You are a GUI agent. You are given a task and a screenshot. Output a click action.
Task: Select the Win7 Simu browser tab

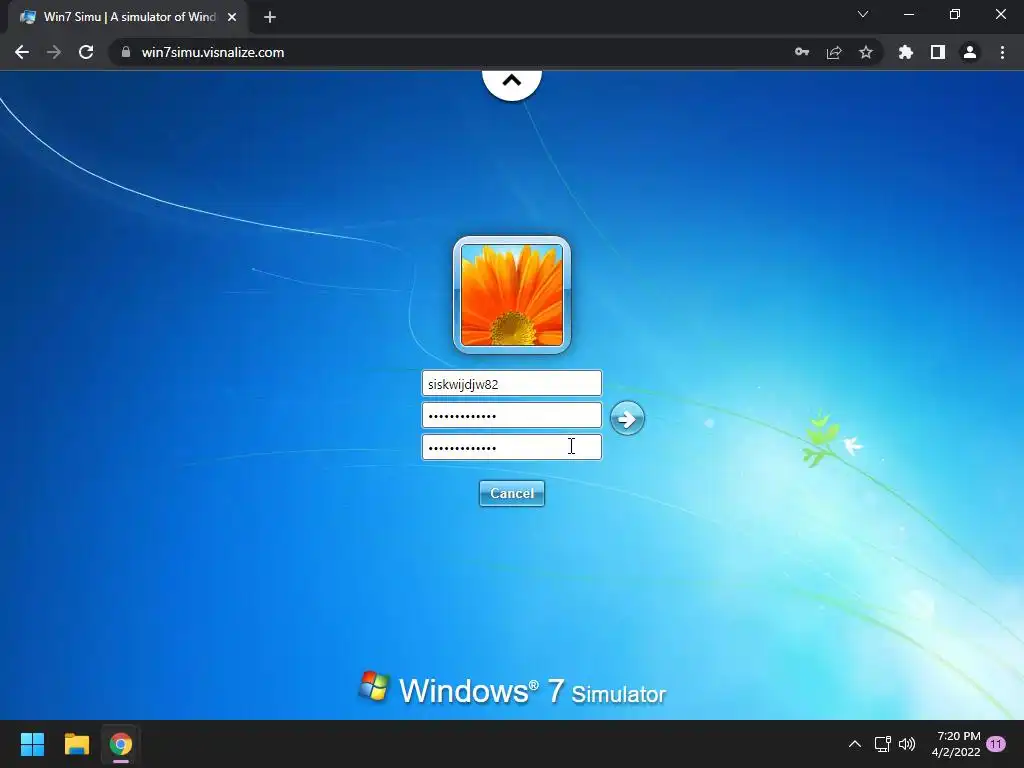coord(129,17)
